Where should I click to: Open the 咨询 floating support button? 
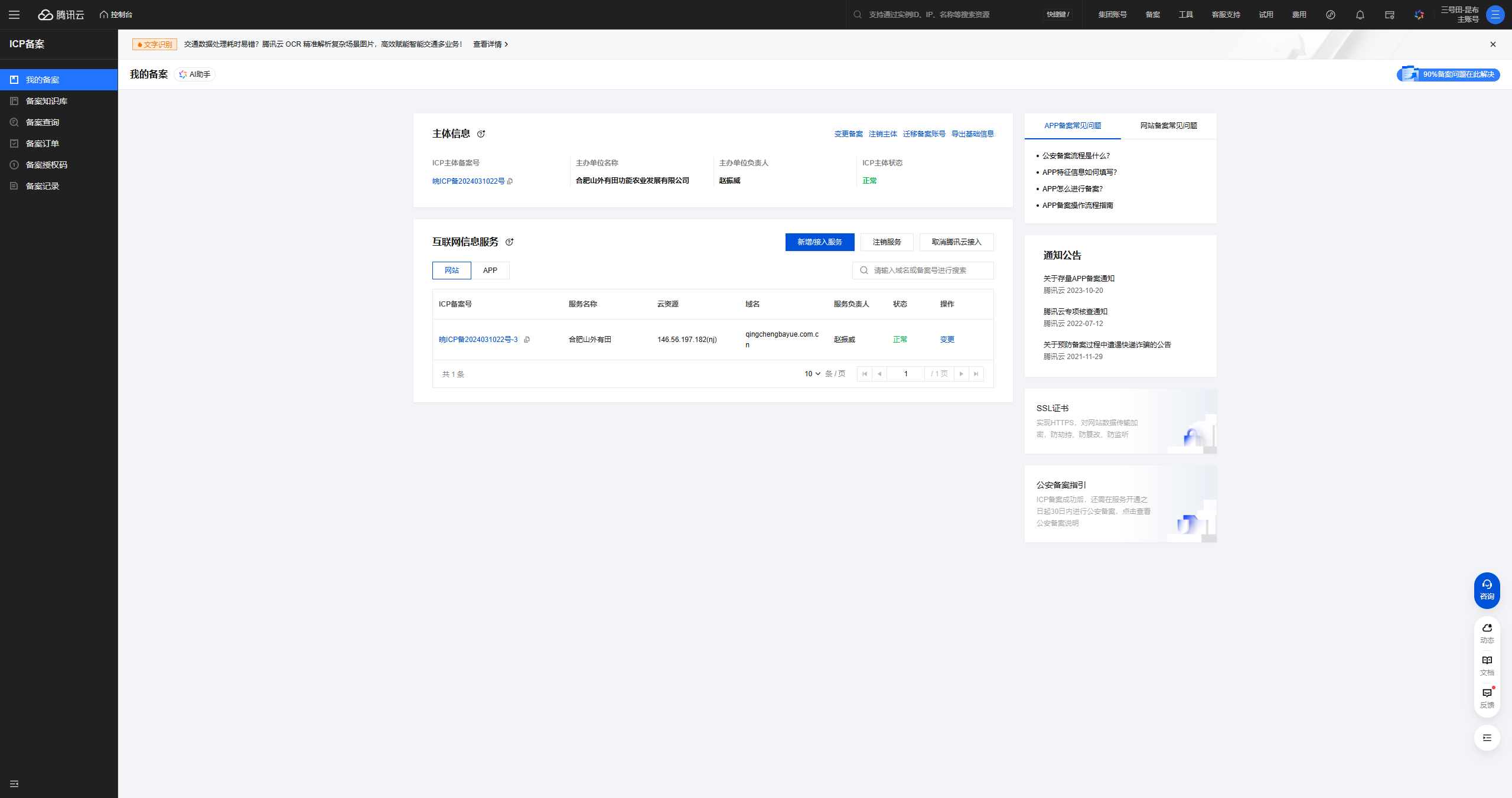tap(1487, 589)
